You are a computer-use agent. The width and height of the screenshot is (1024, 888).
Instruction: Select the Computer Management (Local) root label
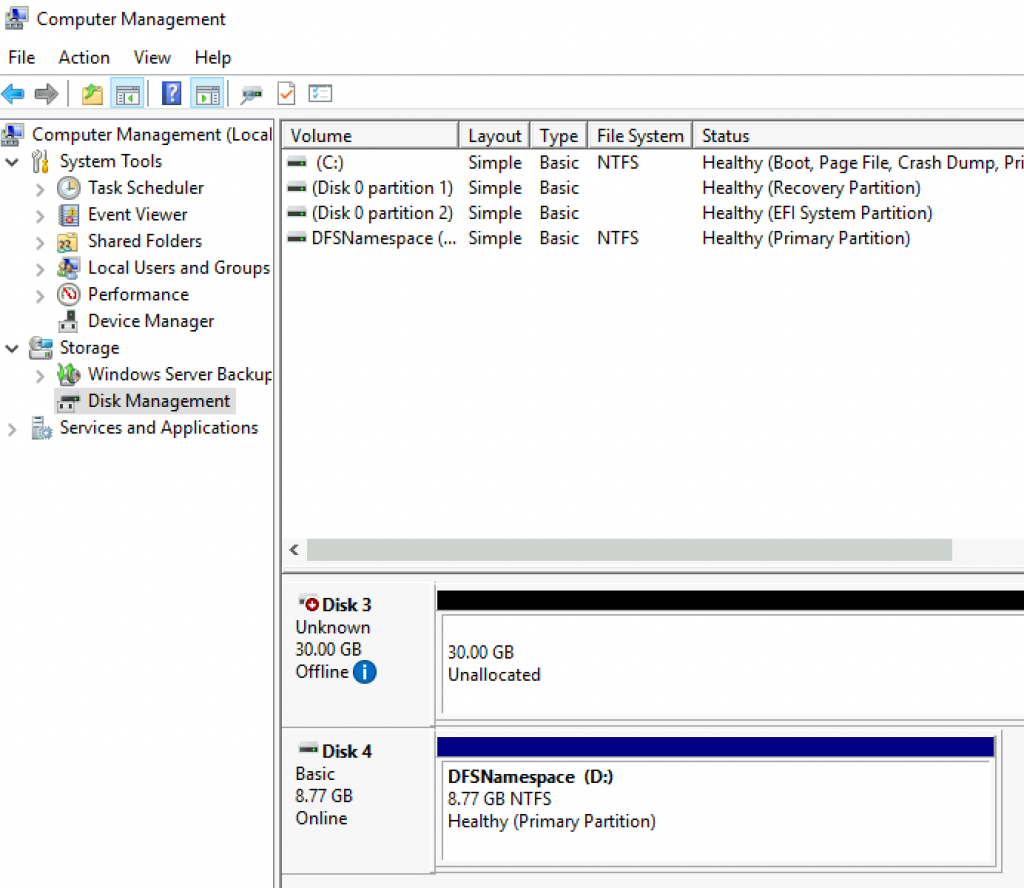point(152,135)
